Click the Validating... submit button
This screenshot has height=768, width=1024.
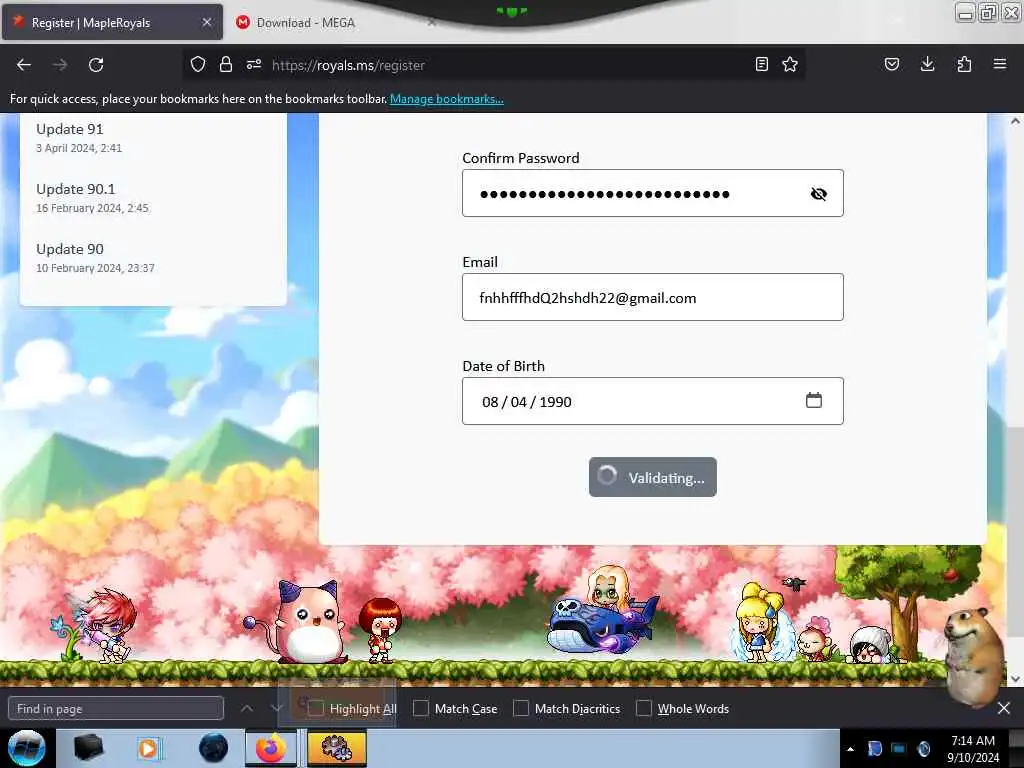click(x=652, y=477)
